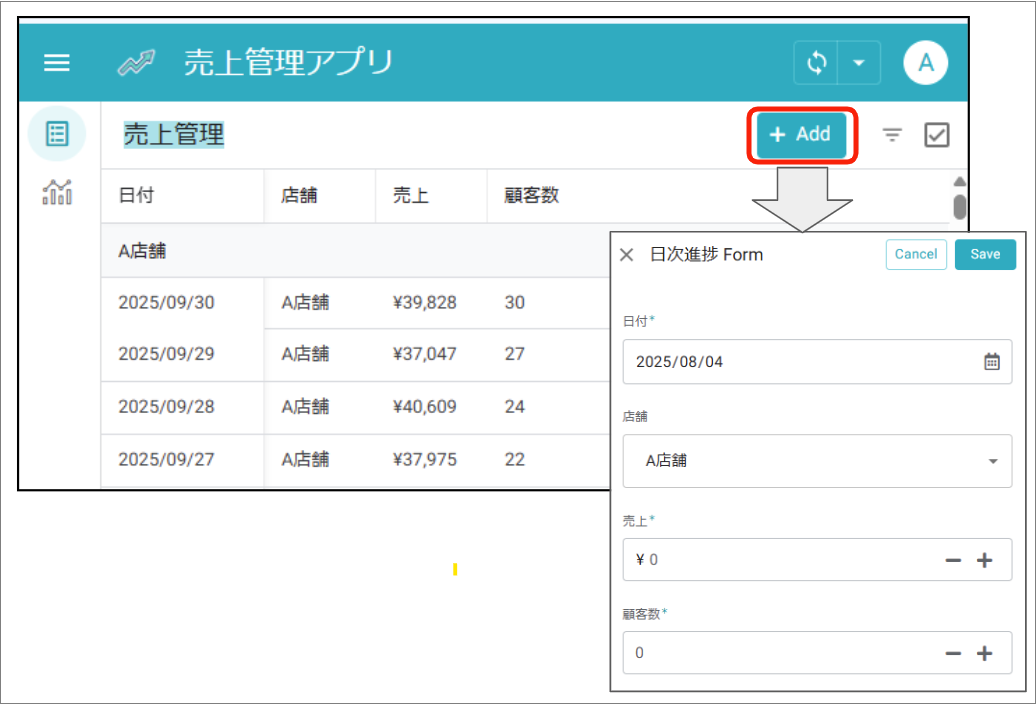Sort by the 売上 column header
This screenshot has height=705, width=1036.
tap(410, 195)
